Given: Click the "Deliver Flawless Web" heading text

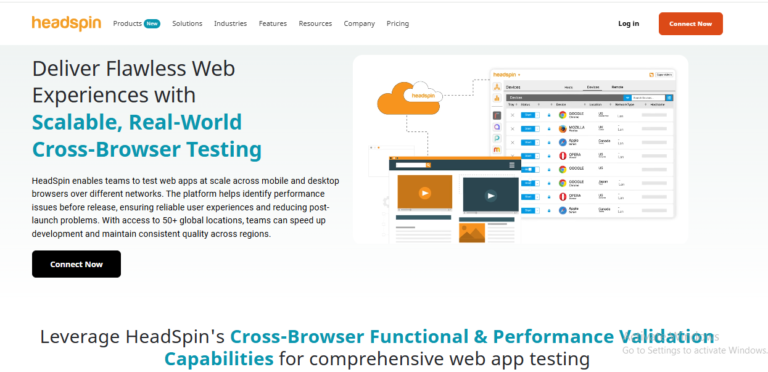Looking at the screenshot, I should click(x=134, y=69).
